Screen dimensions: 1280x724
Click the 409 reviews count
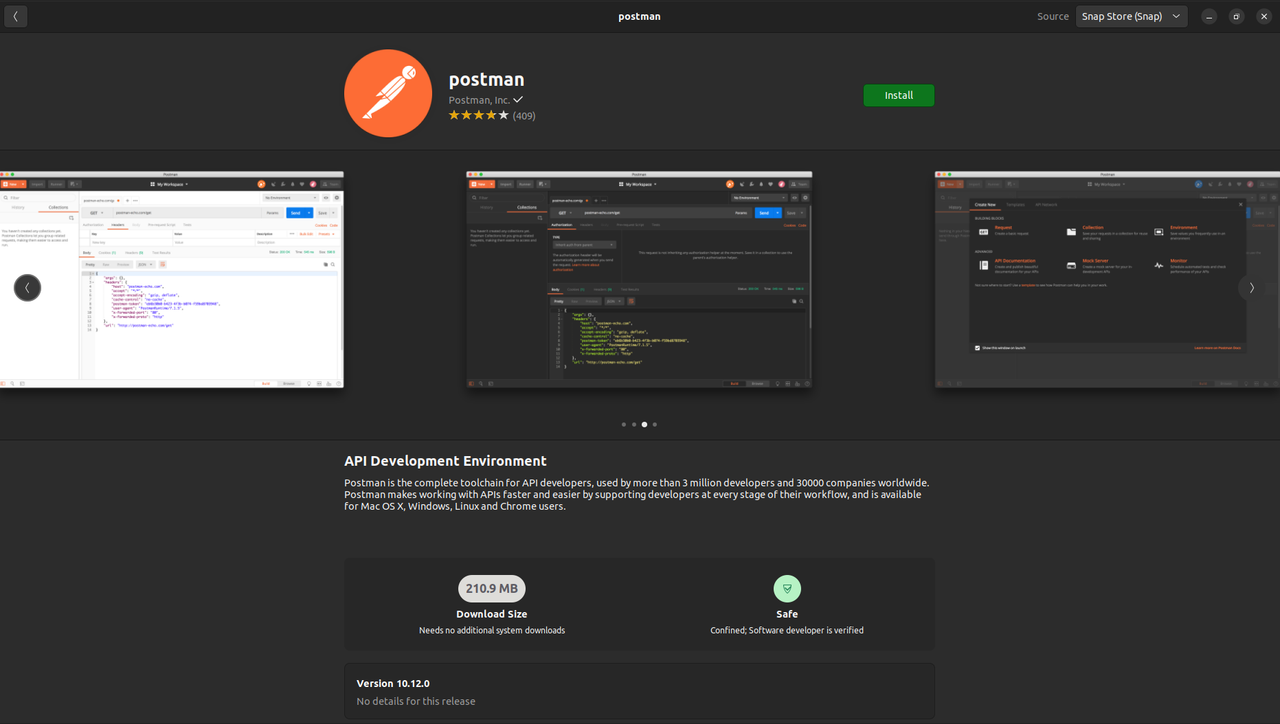524,116
